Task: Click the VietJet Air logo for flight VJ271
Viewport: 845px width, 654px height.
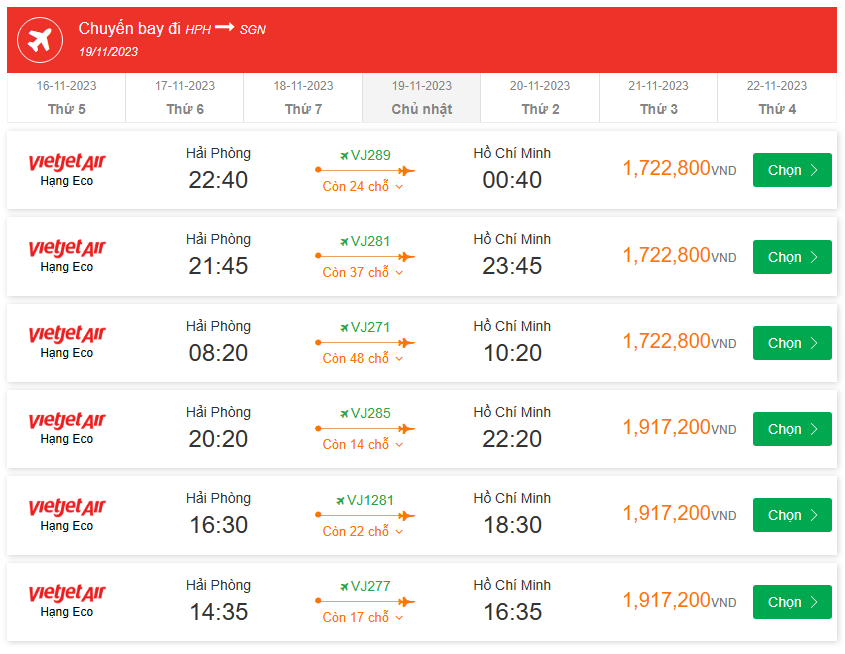Action: pyautogui.click(x=67, y=334)
